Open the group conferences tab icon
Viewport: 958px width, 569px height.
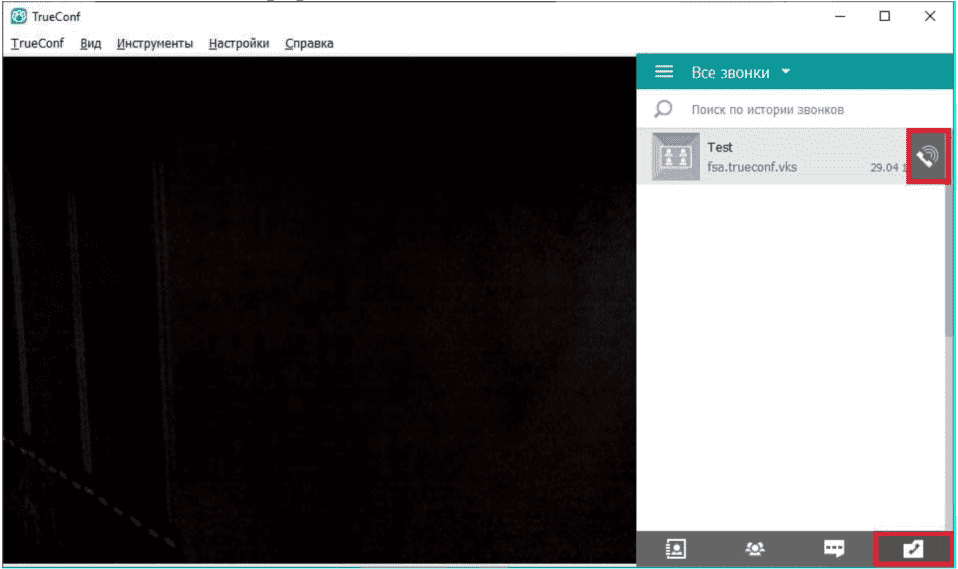pos(755,548)
